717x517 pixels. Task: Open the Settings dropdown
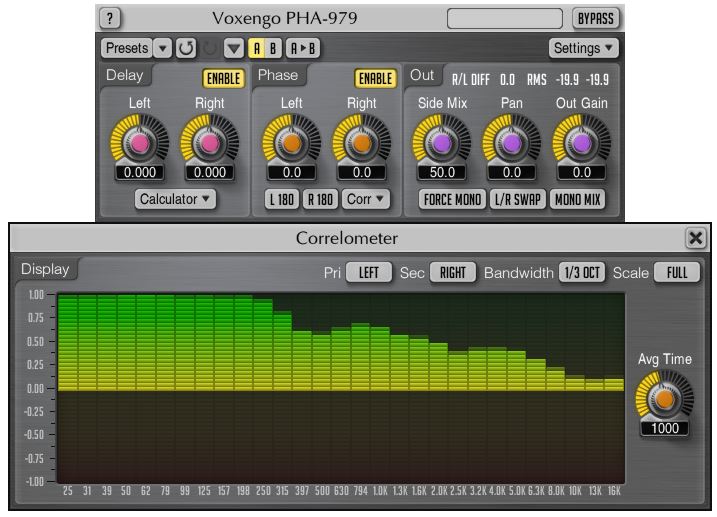[x=583, y=48]
